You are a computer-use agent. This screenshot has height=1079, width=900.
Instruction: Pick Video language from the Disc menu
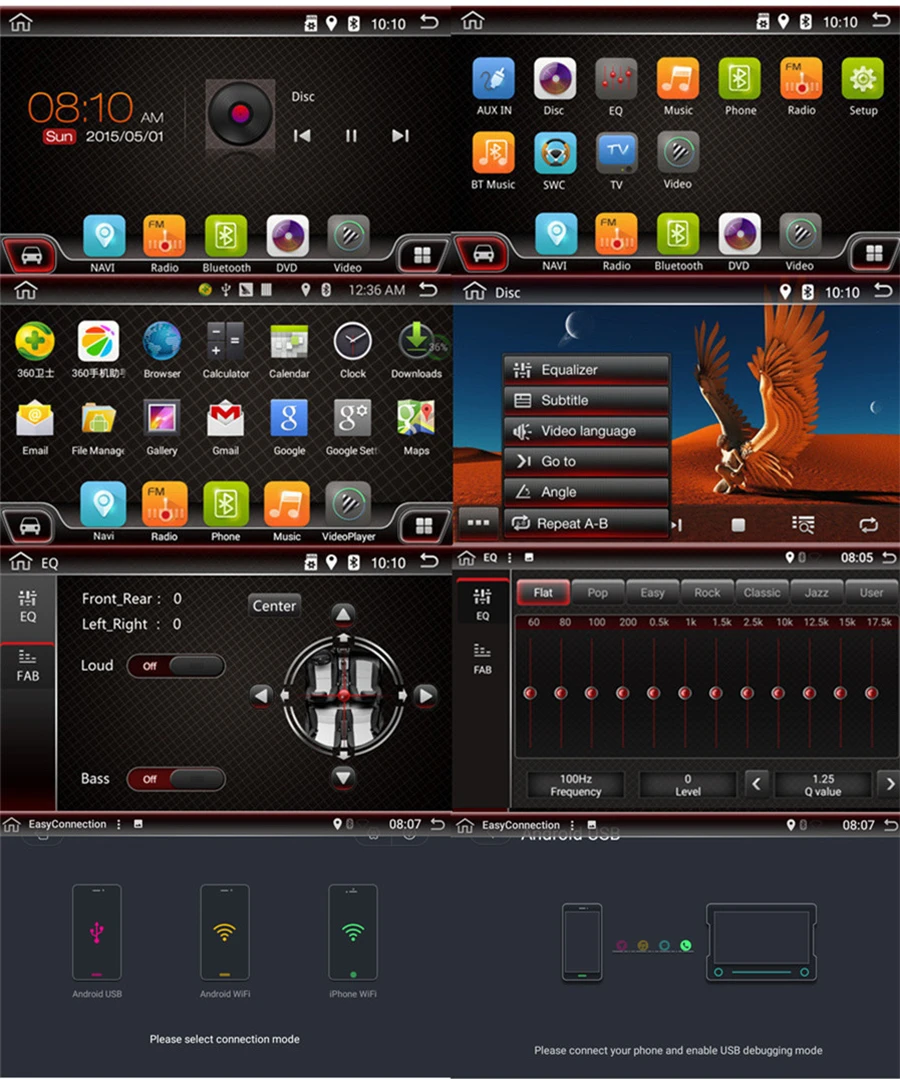tap(586, 431)
